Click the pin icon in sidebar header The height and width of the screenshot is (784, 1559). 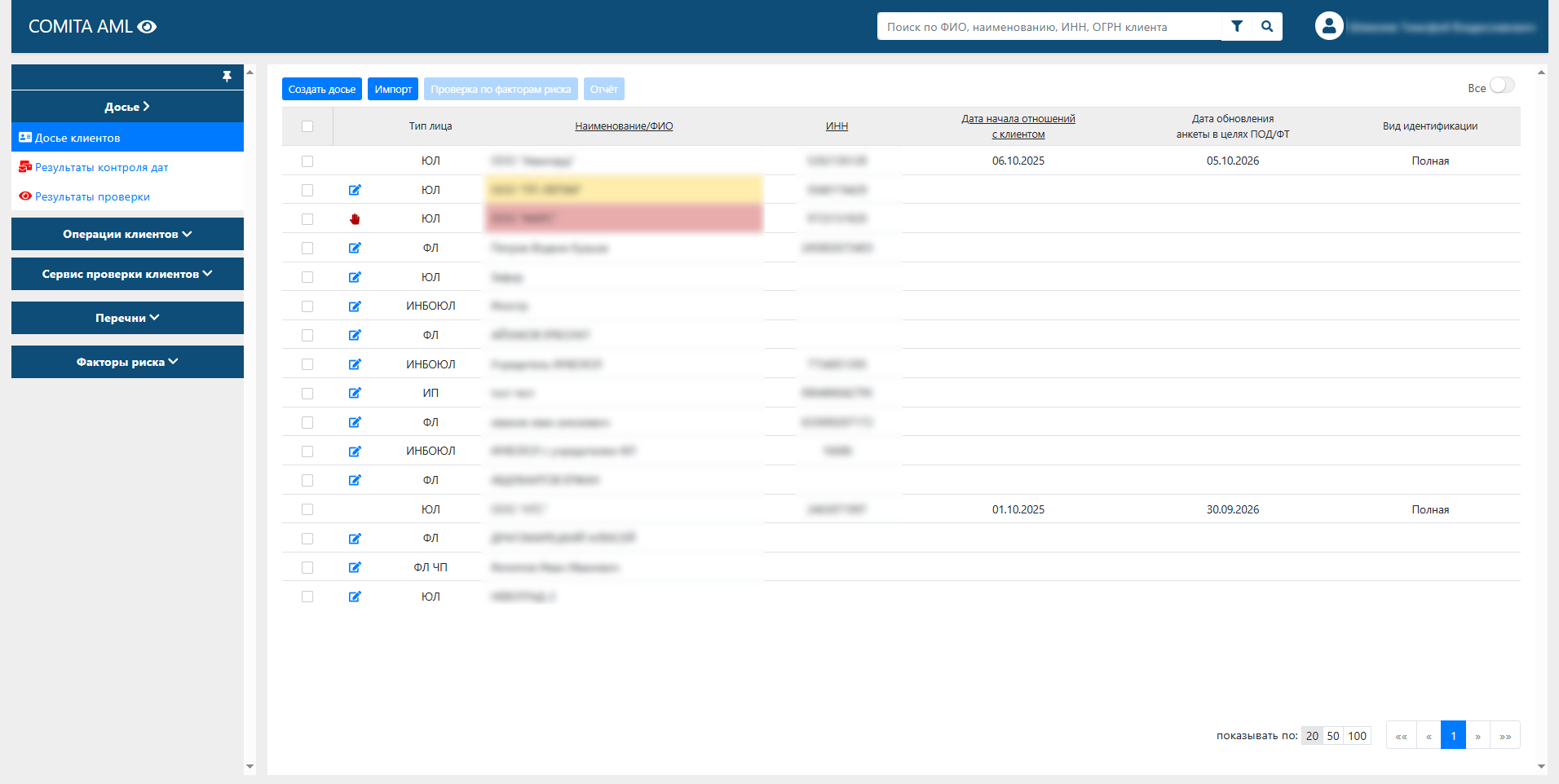click(227, 77)
